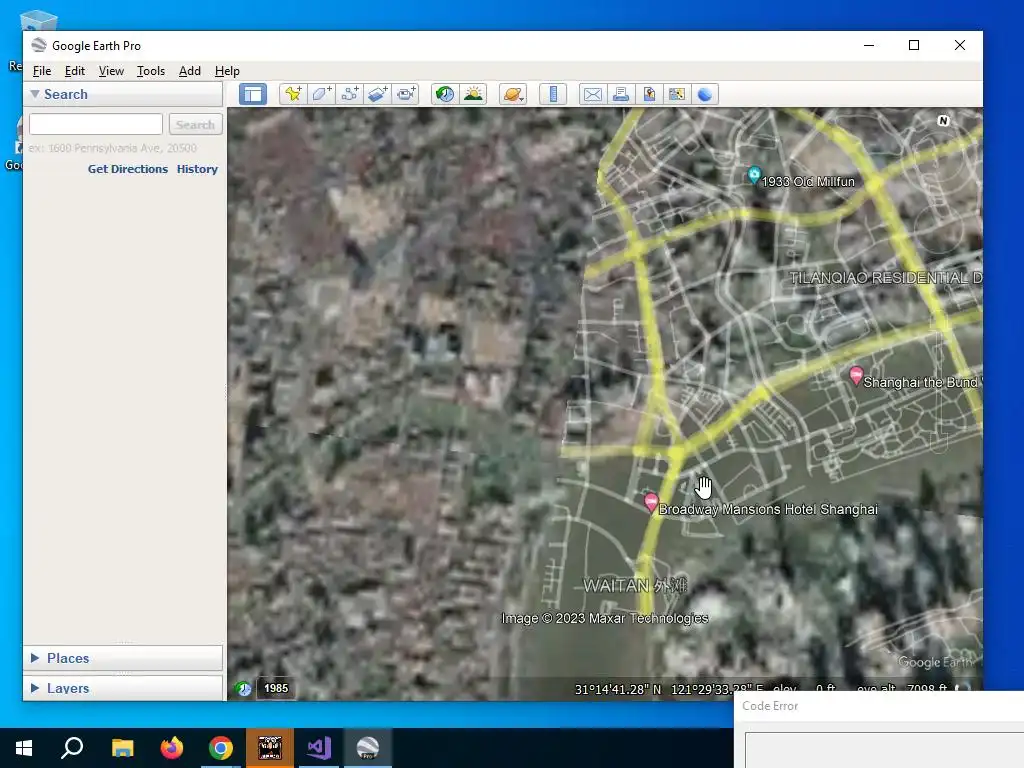Click Google Earth Pro taskbar icon
The image size is (1024, 768).
368,748
